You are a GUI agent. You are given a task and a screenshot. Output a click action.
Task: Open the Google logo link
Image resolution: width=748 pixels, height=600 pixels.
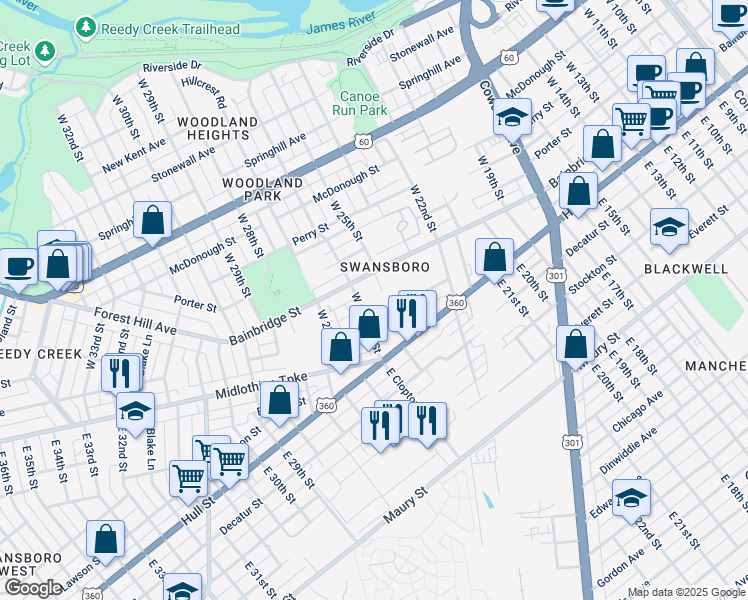[x=34, y=588]
